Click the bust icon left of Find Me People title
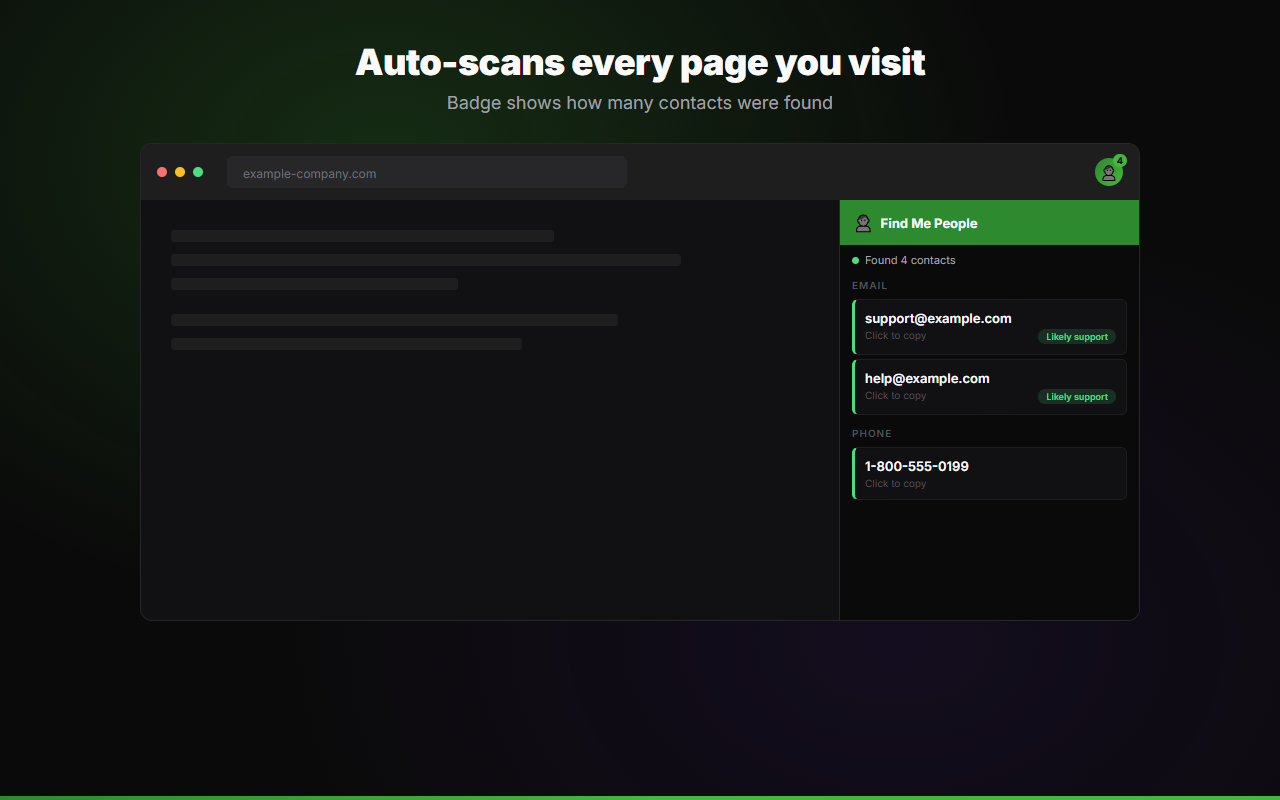 point(862,222)
